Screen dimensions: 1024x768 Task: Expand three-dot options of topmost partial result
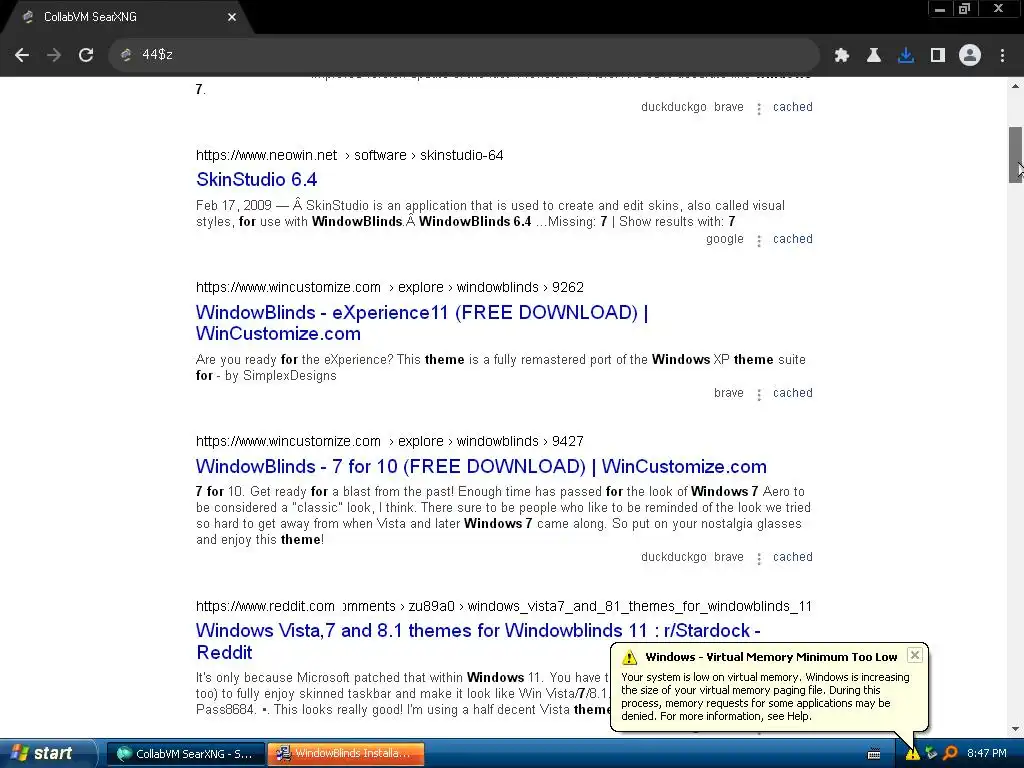pos(759,109)
